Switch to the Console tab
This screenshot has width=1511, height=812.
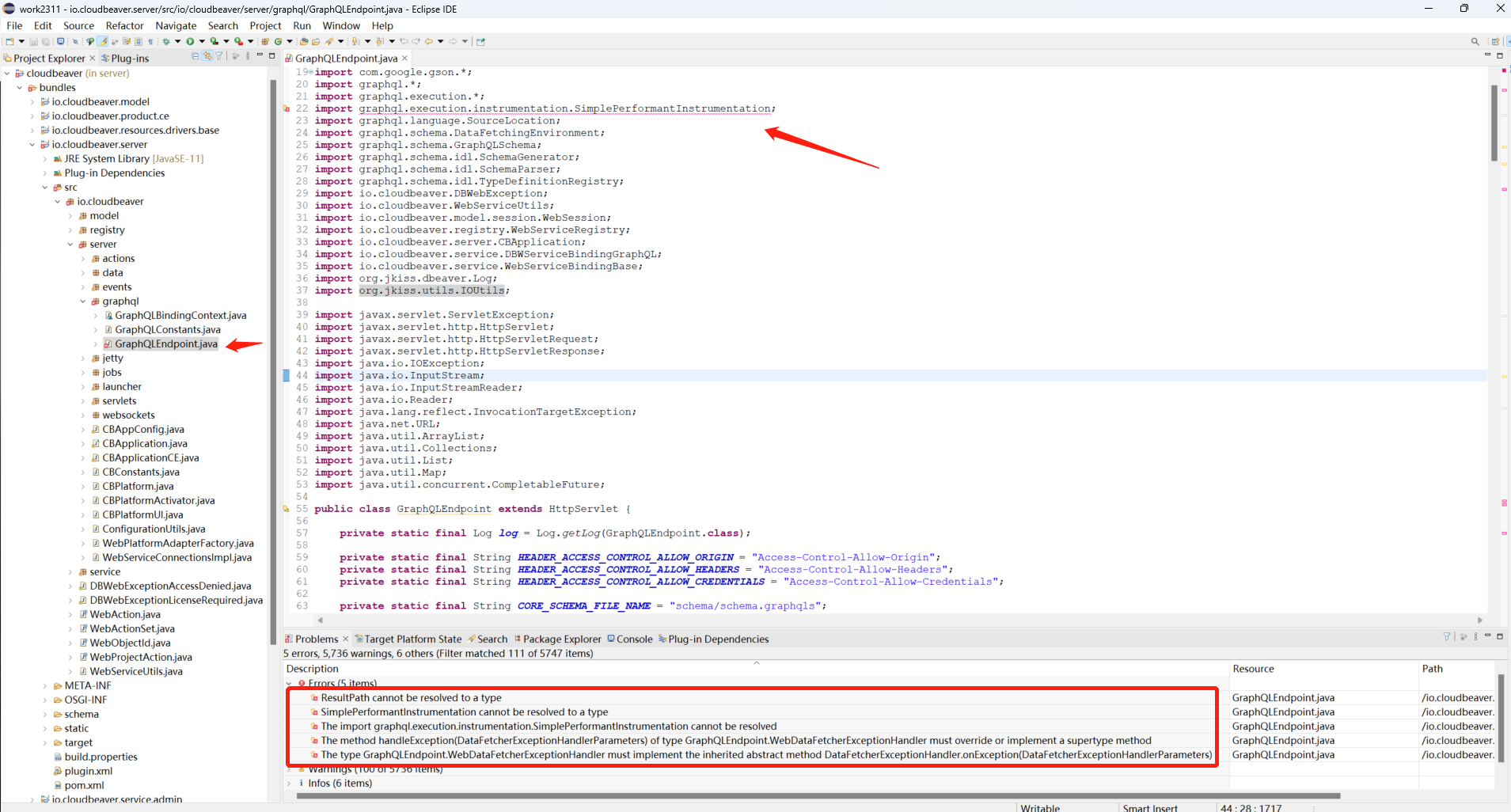tap(629, 639)
